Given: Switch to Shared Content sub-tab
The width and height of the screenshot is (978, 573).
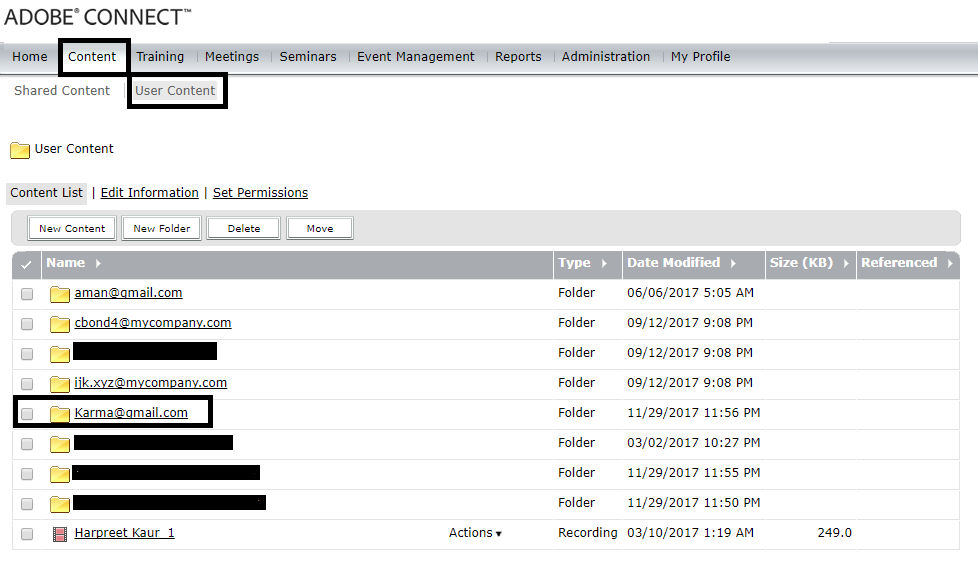Looking at the screenshot, I should tap(62, 91).
